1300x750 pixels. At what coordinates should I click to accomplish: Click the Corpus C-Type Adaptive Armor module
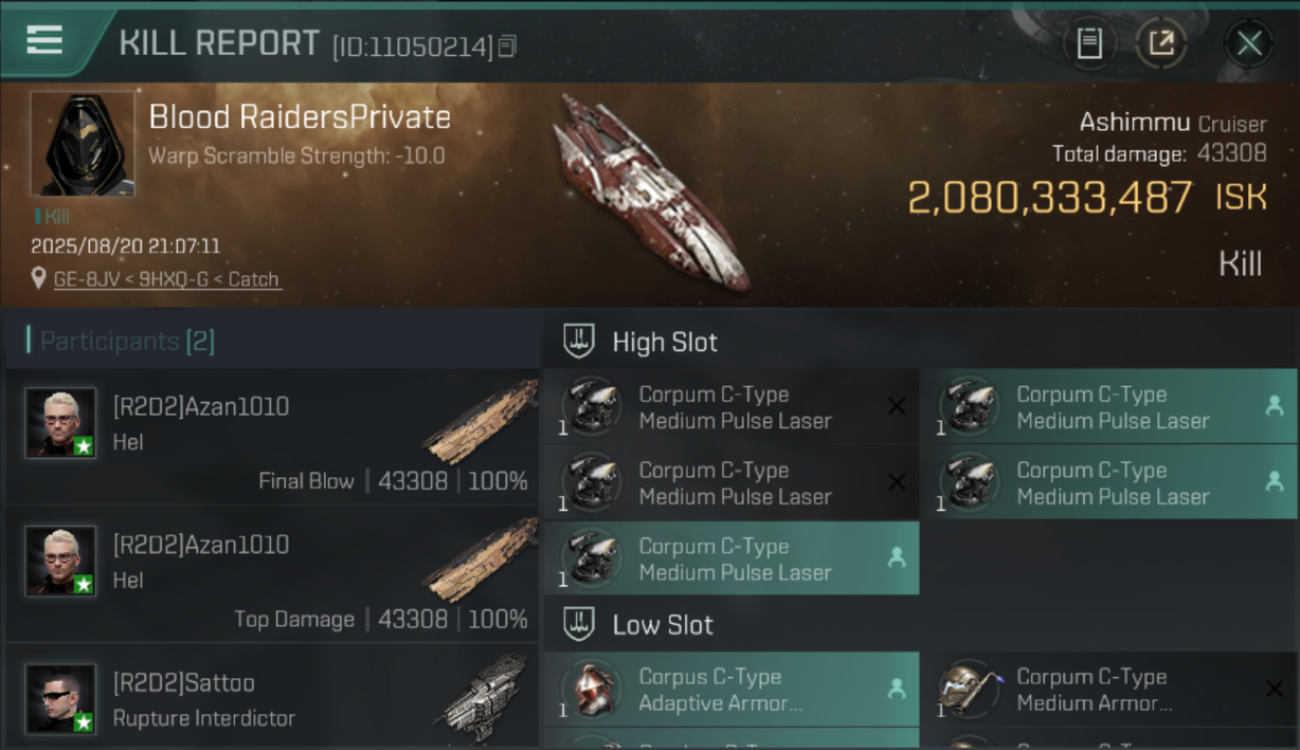(x=731, y=689)
